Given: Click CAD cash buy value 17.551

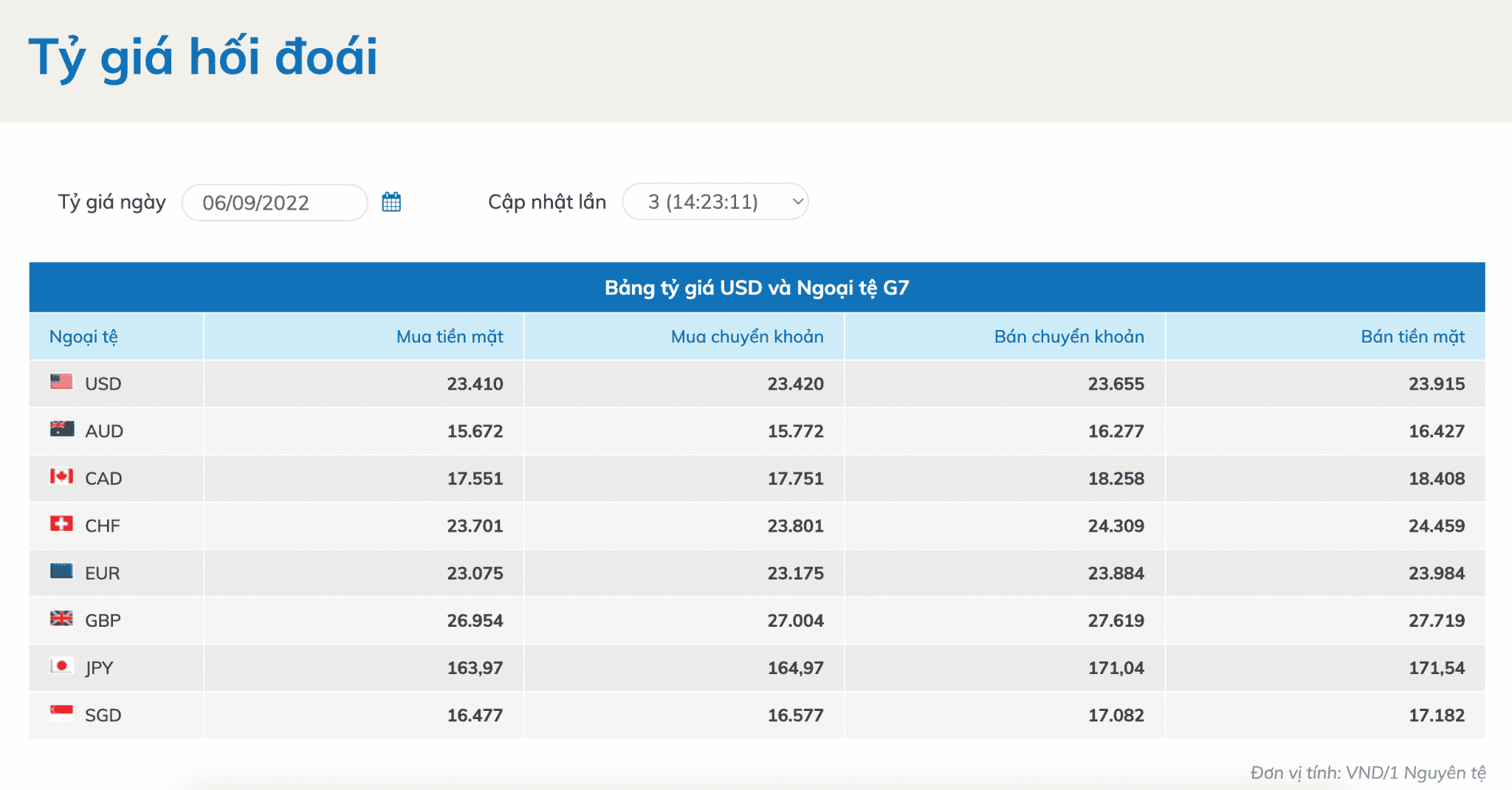Looking at the screenshot, I should (475, 478).
